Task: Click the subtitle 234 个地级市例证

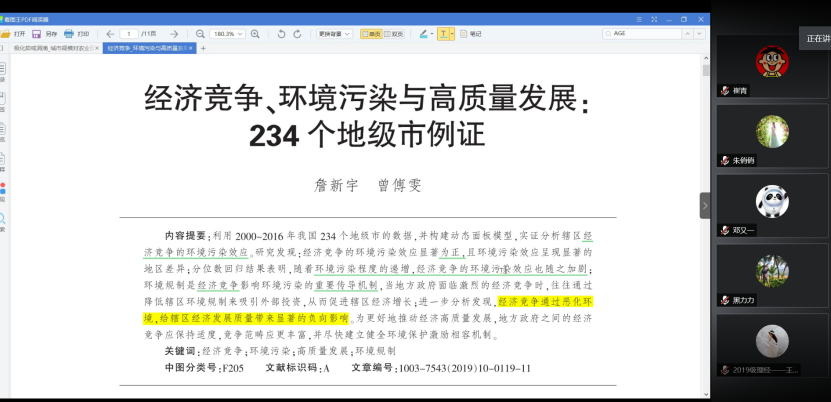Action: coord(367,136)
